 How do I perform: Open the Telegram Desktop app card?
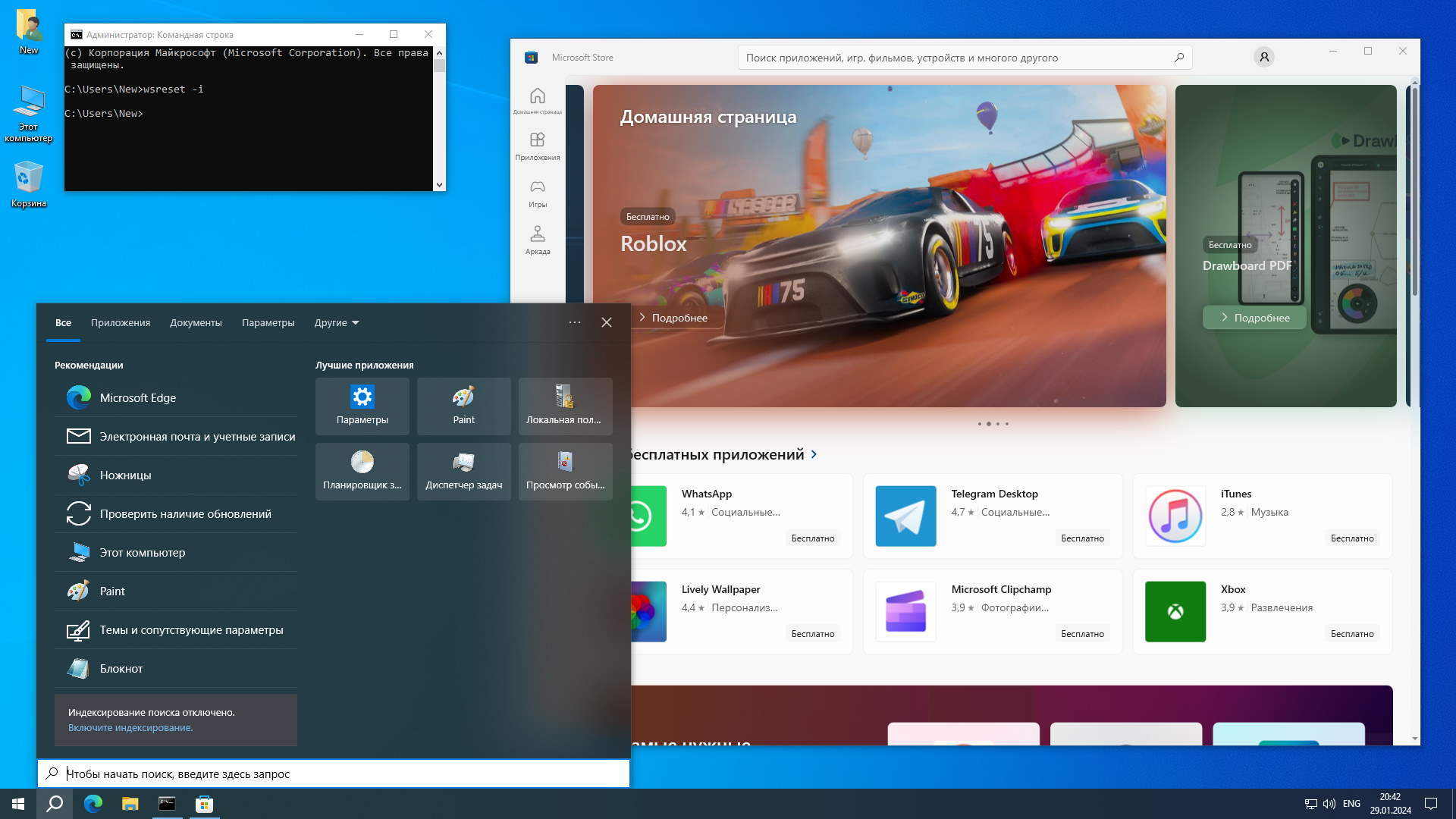992,516
